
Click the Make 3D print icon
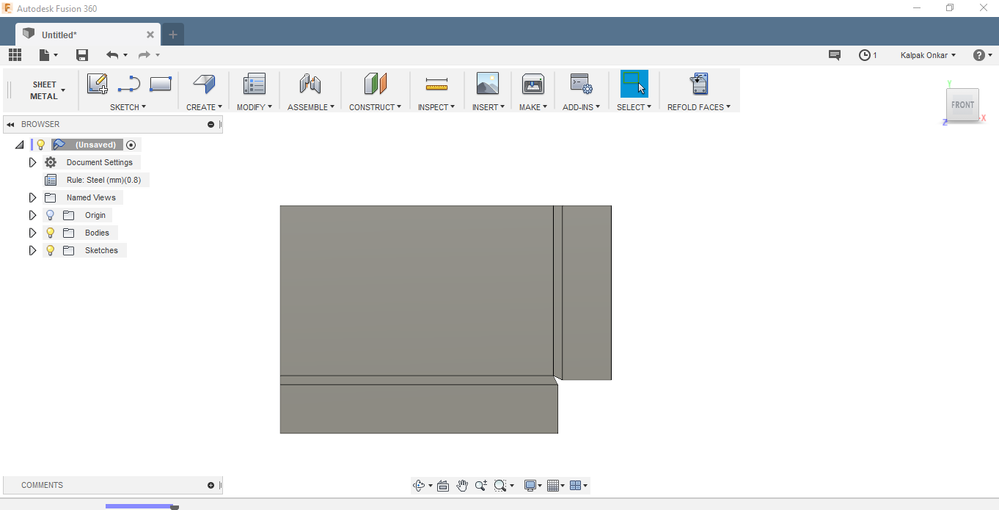coord(533,84)
